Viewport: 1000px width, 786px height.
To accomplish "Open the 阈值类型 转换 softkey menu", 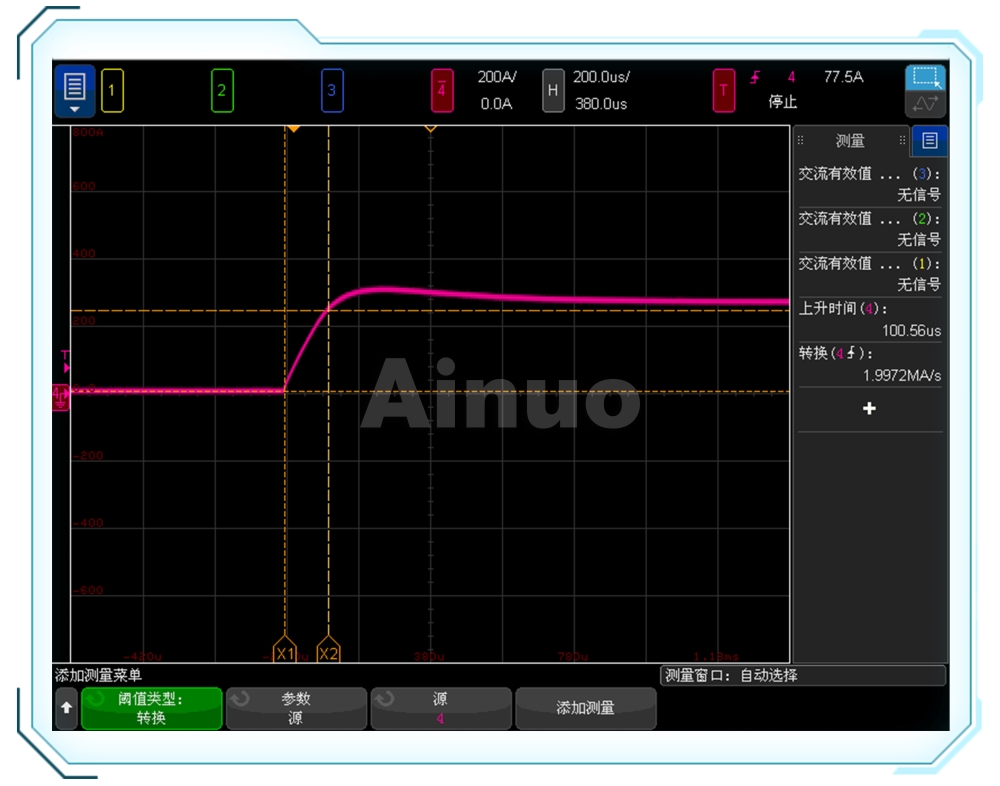I will pos(151,708).
